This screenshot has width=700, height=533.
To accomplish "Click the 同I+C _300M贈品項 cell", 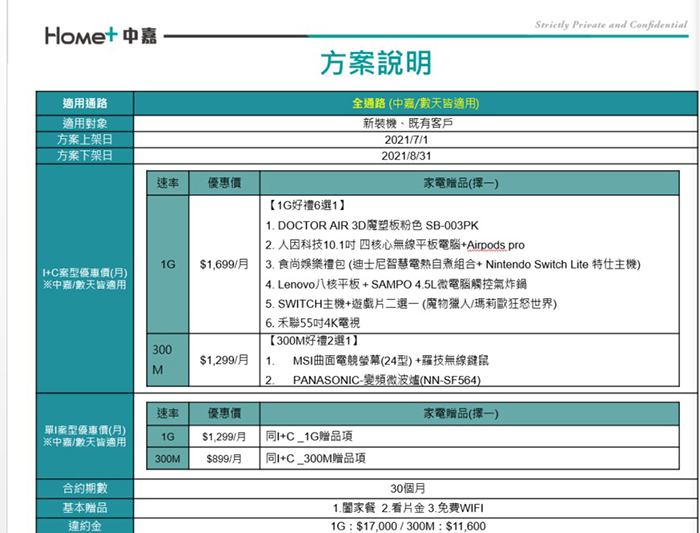I will pos(469,458).
